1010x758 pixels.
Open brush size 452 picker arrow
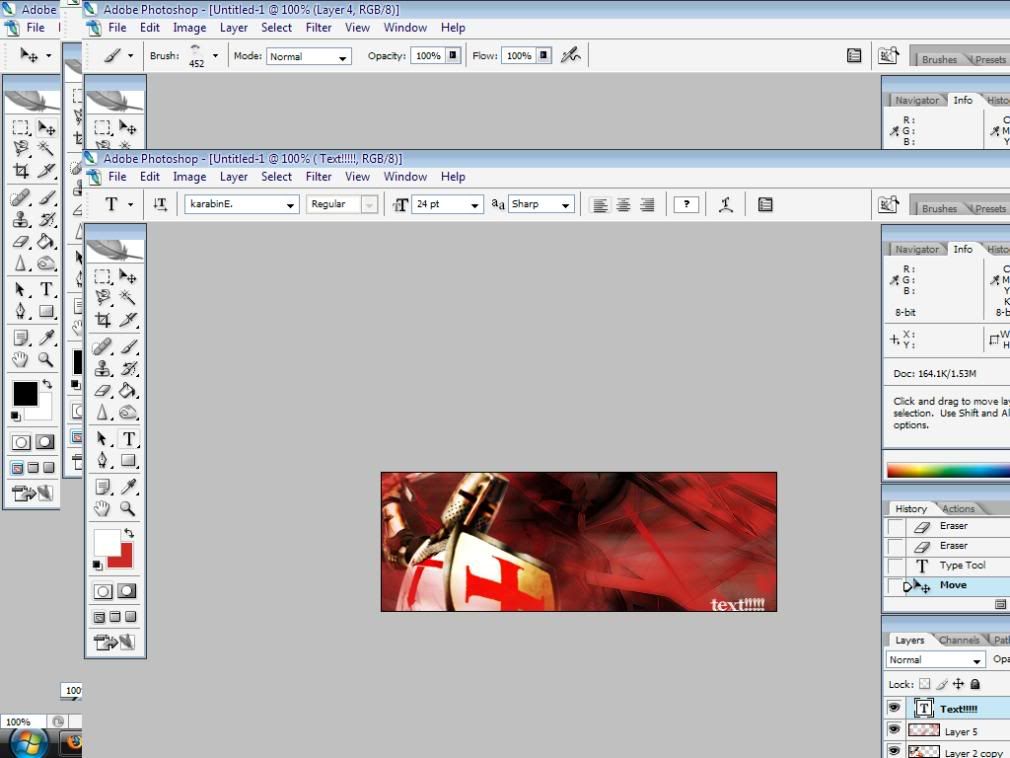[215, 56]
